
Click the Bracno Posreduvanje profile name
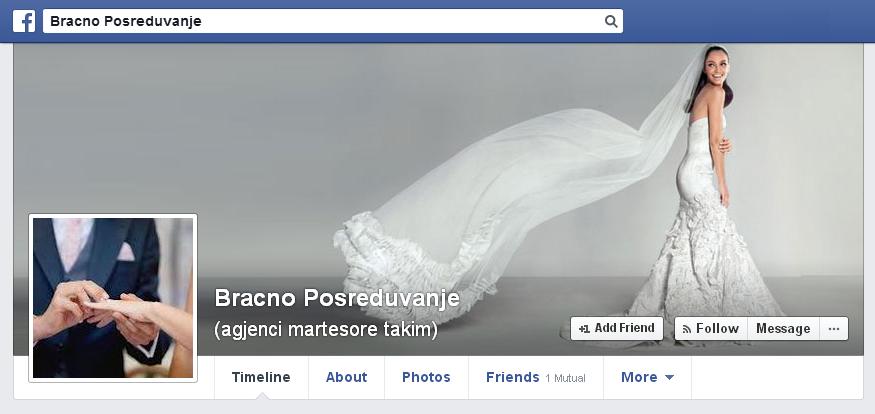point(337,298)
